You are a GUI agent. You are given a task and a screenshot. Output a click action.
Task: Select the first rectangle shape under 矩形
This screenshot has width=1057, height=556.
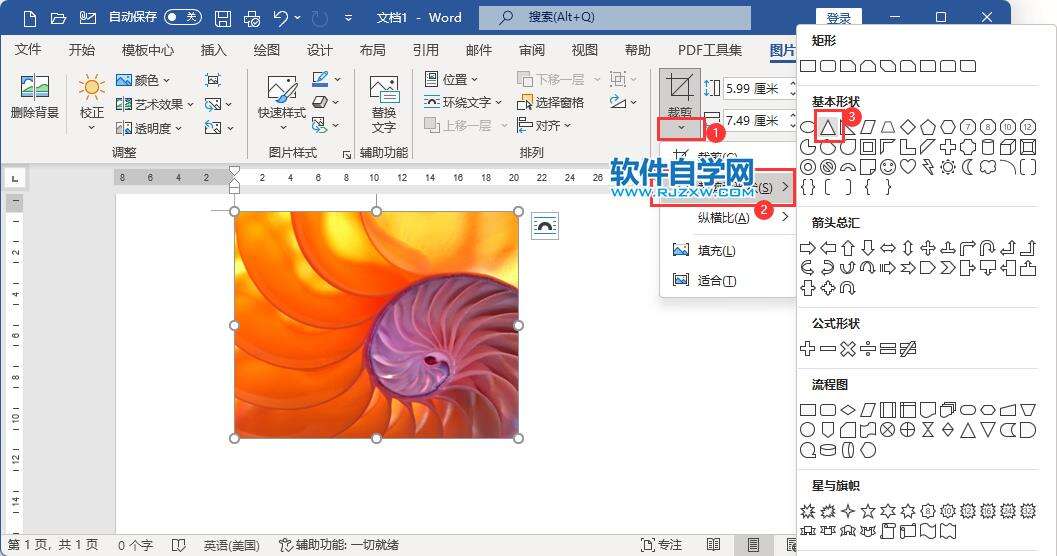click(x=808, y=66)
